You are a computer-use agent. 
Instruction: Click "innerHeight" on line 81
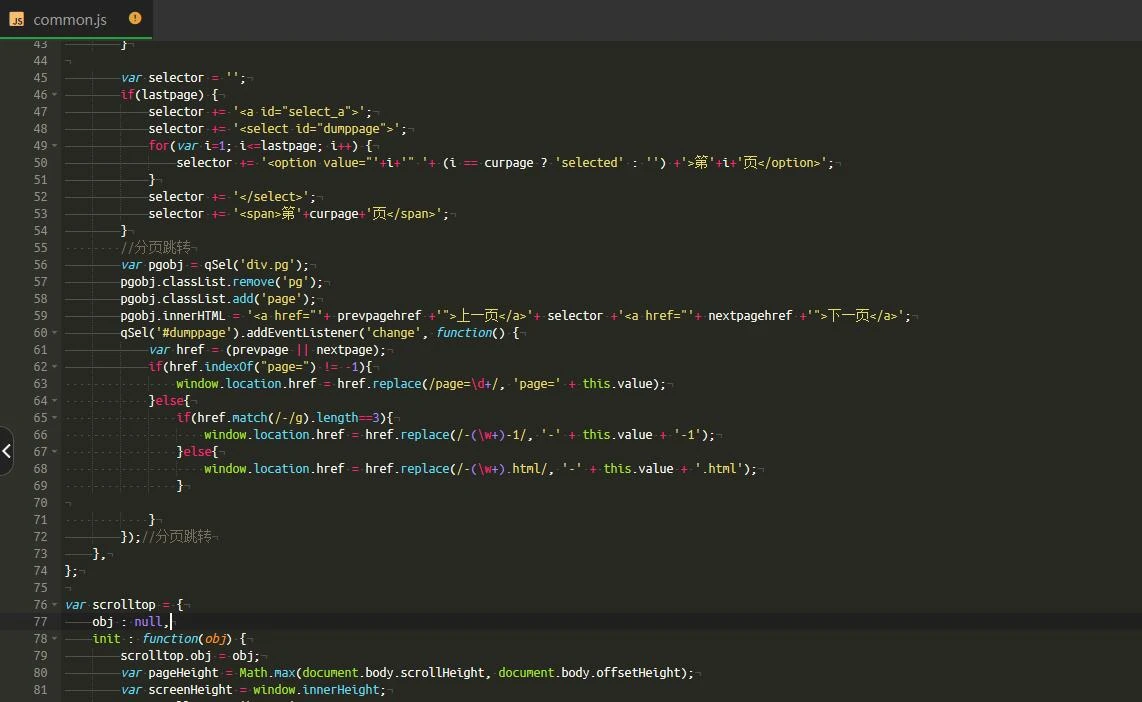pyautogui.click(x=340, y=690)
